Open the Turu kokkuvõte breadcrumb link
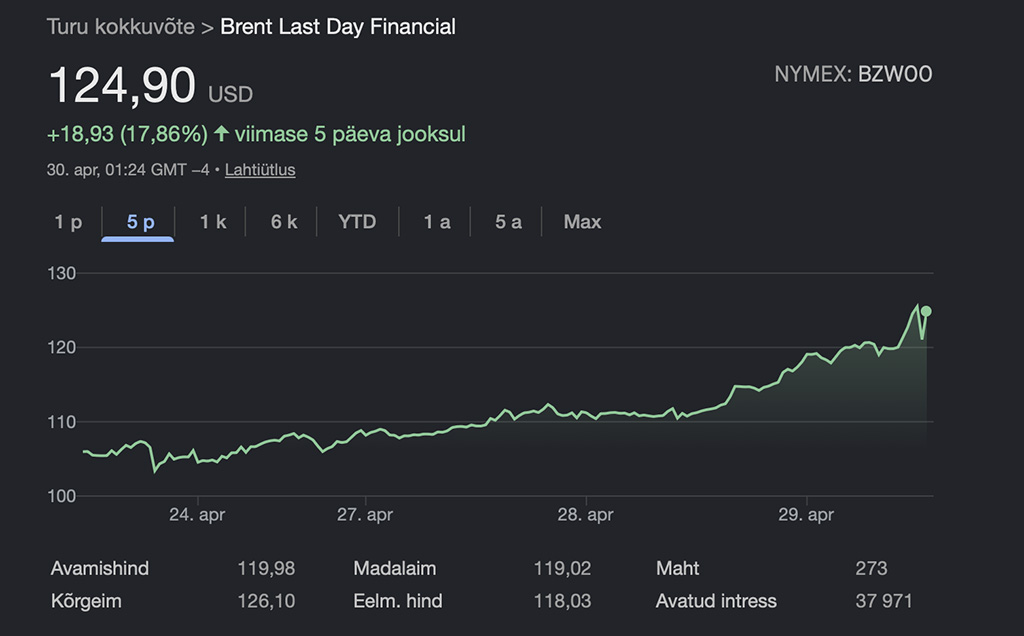1024x636 pixels. (x=120, y=27)
